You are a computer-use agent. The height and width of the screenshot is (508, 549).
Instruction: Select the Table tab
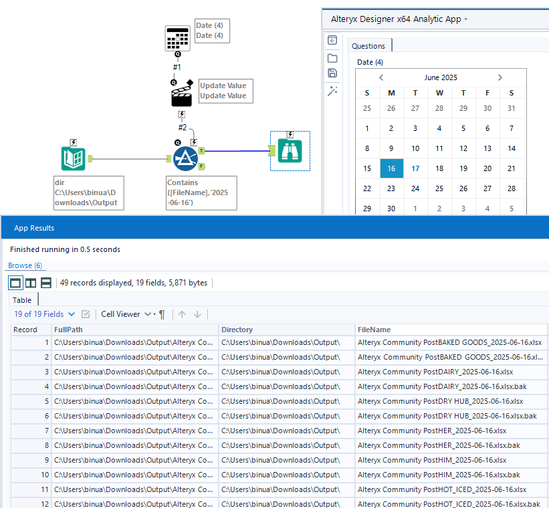(x=22, y=300)
